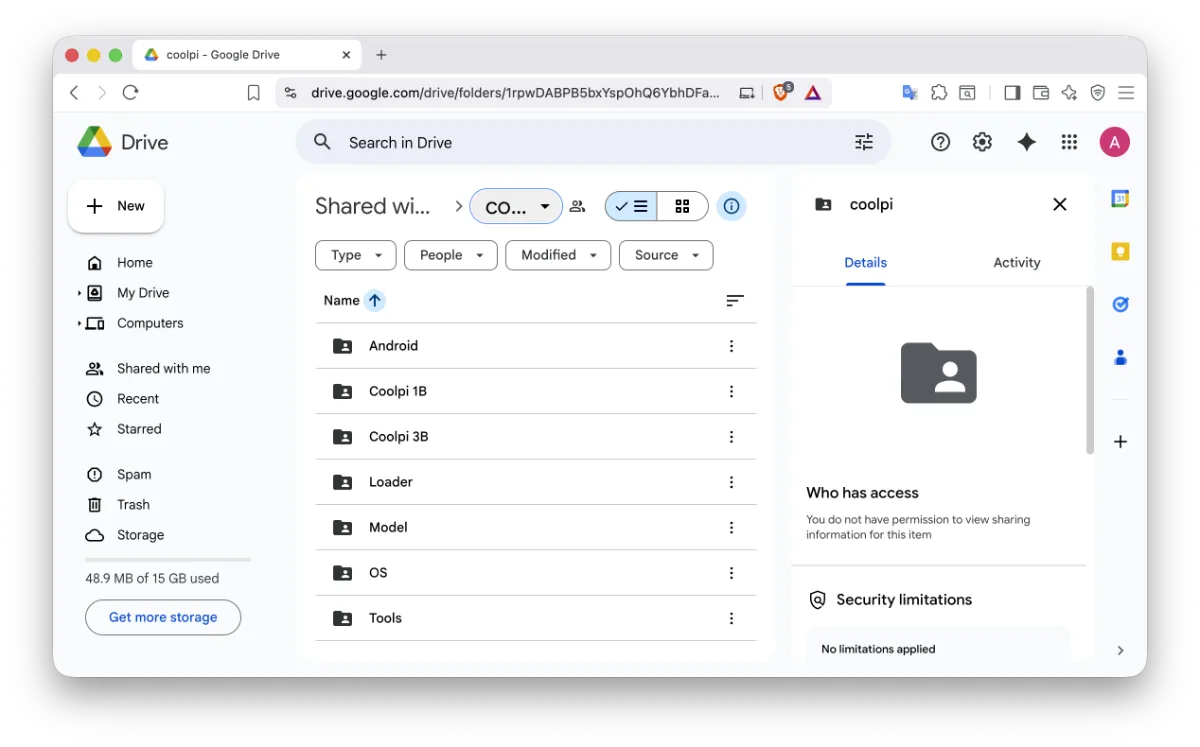Expand the My Drive tree arrow

[x=79, y=293]
